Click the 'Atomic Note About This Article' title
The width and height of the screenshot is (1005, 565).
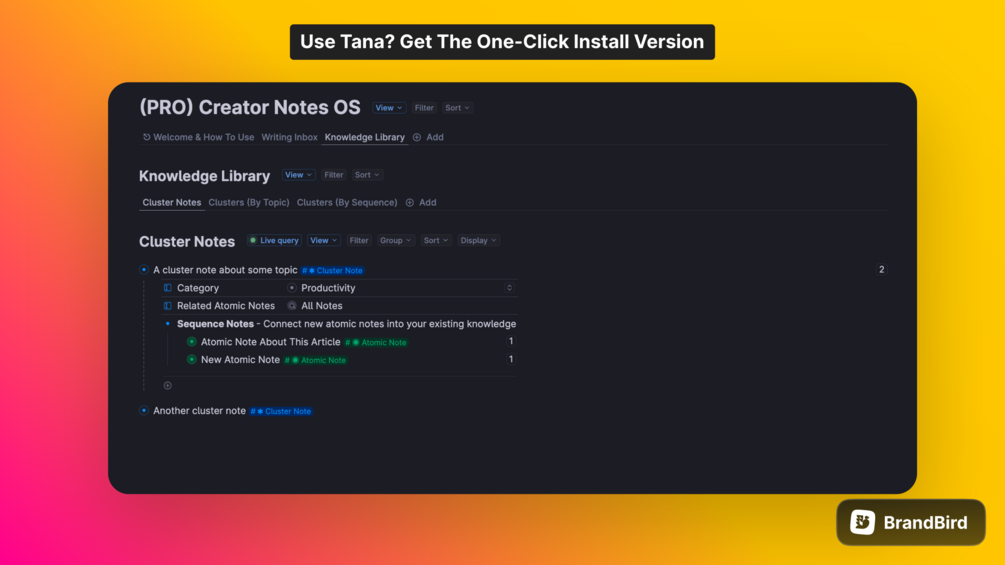270,341
